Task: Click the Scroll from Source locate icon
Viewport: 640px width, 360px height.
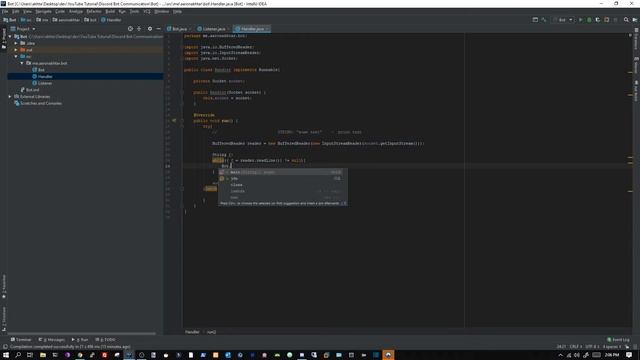Action: click(x=130, y=29)
